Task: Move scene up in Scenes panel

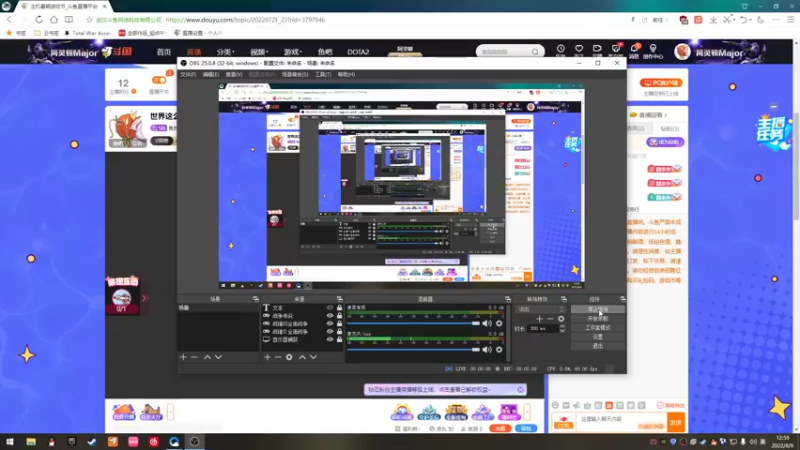Action: [207, 357]
